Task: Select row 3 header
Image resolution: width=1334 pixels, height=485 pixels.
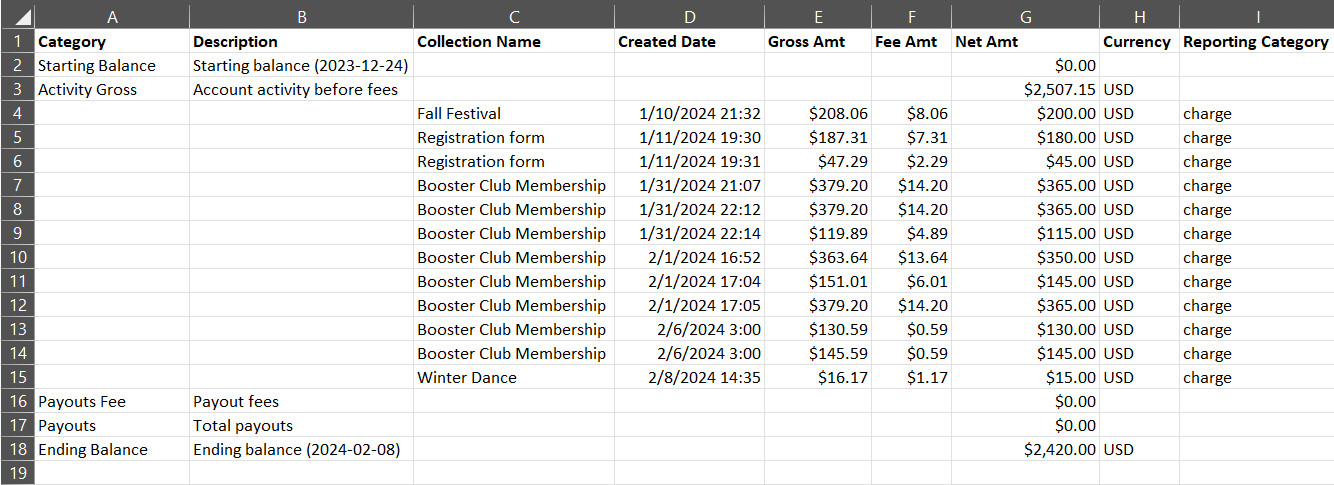Action: point(17,90)
